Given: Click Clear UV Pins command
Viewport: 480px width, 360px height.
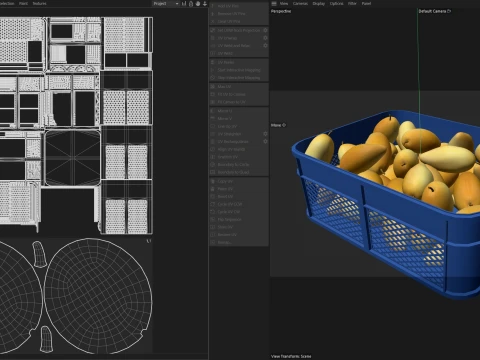Looking at the screenshot, I should pos(239,21).
